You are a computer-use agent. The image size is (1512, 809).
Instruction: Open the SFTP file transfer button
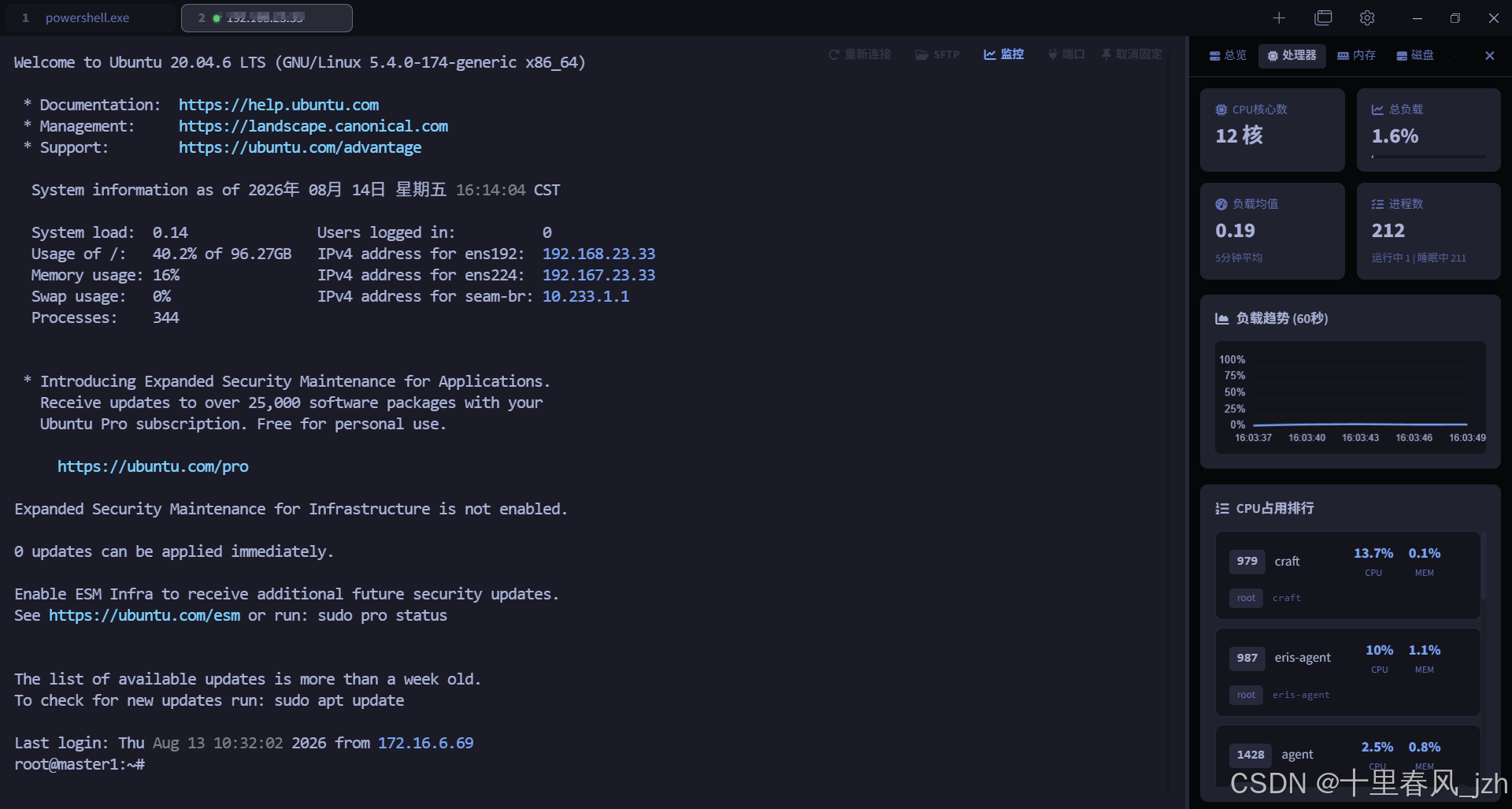[937, 54]
